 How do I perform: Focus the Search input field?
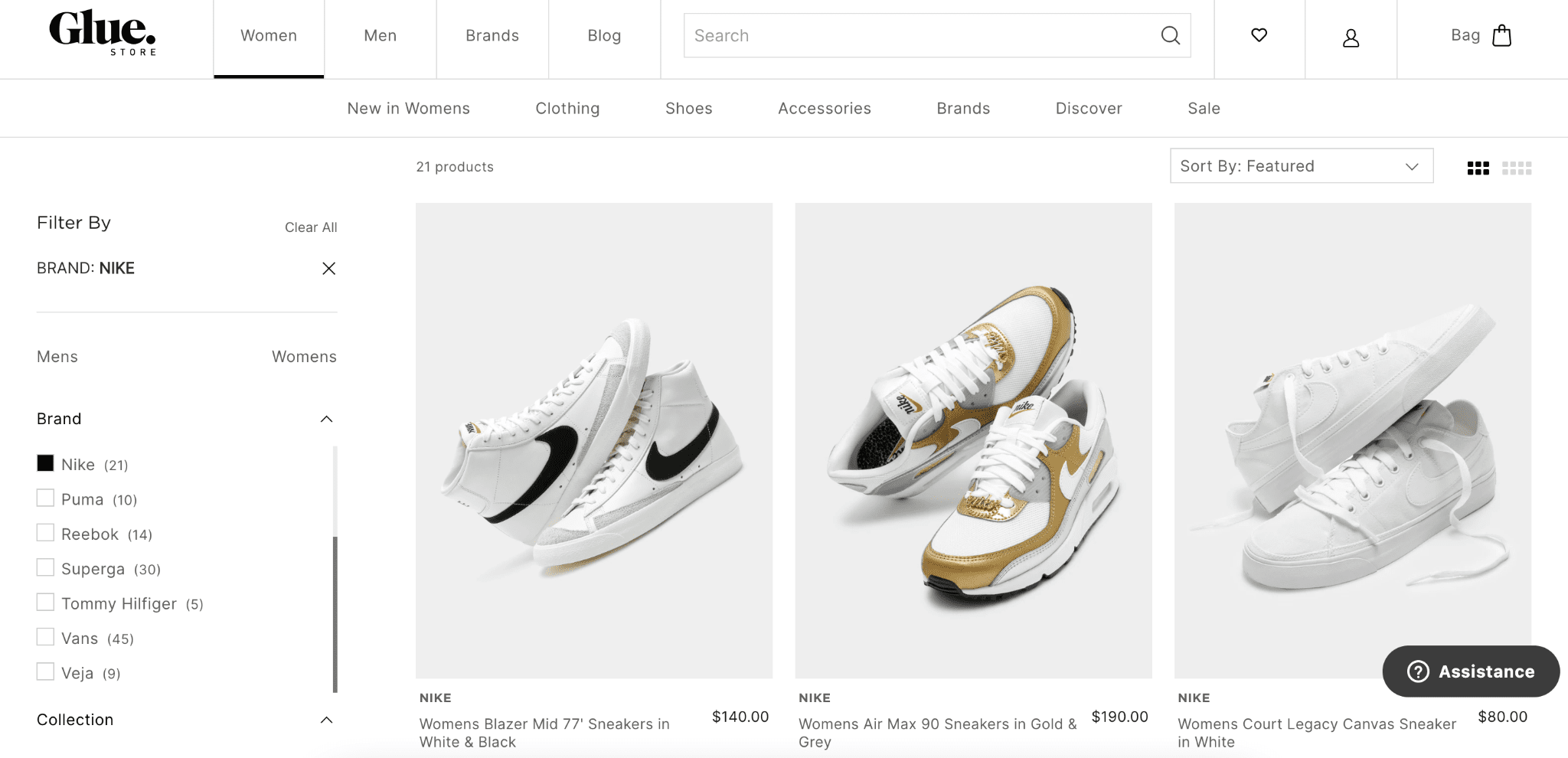[x=919, y=35]
